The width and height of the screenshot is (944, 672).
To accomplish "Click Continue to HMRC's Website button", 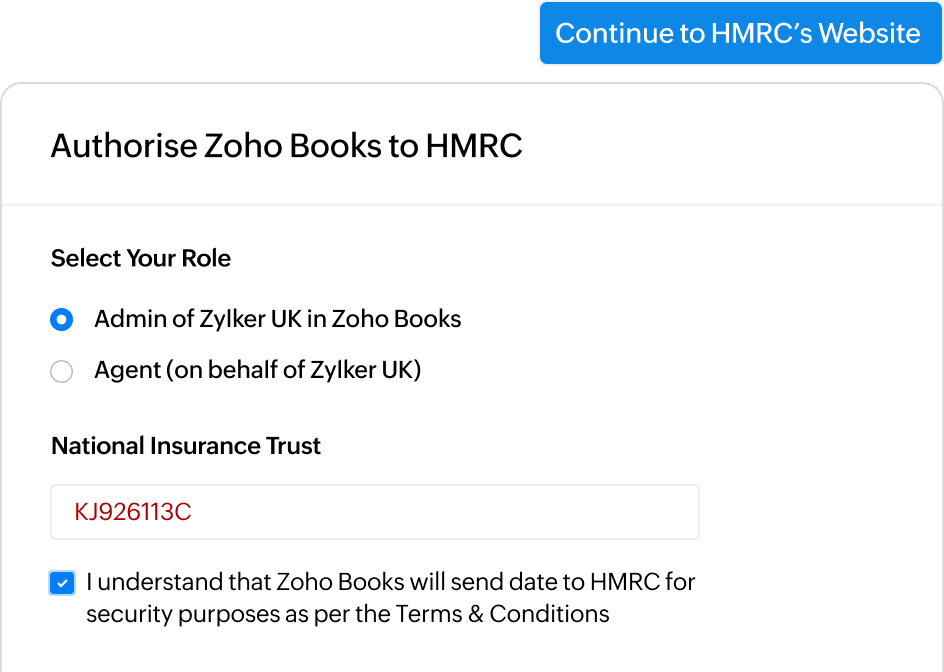I will point(738,33).
